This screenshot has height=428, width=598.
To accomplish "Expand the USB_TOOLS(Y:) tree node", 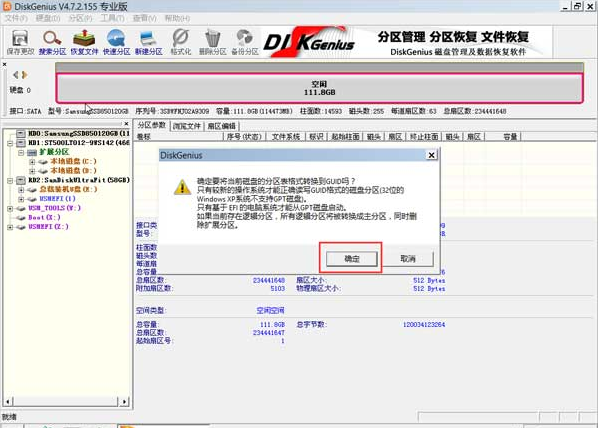I will point(10,208).
